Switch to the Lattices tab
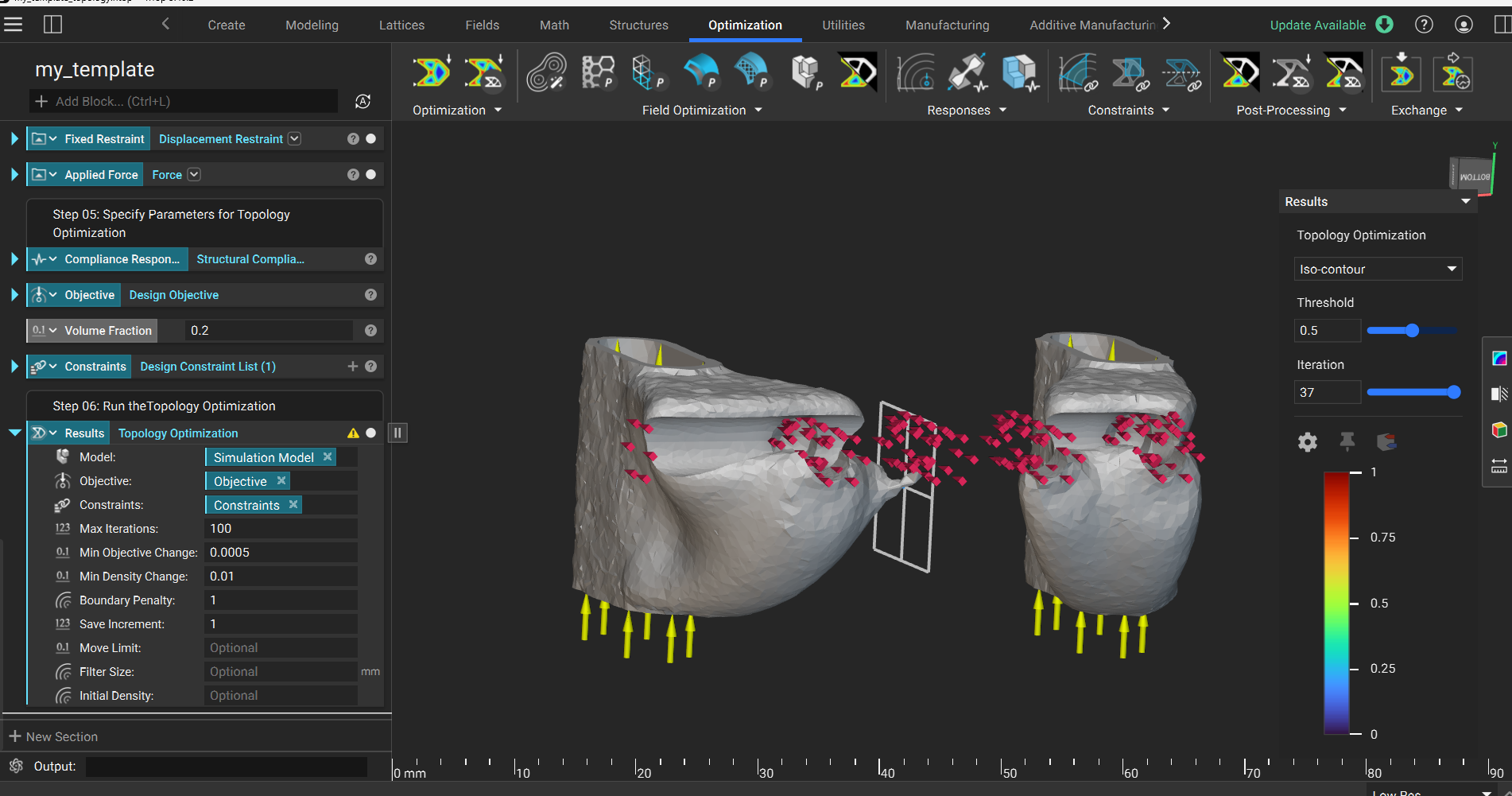The width and height of the screenshot is (1512, 796). (401, 25)
